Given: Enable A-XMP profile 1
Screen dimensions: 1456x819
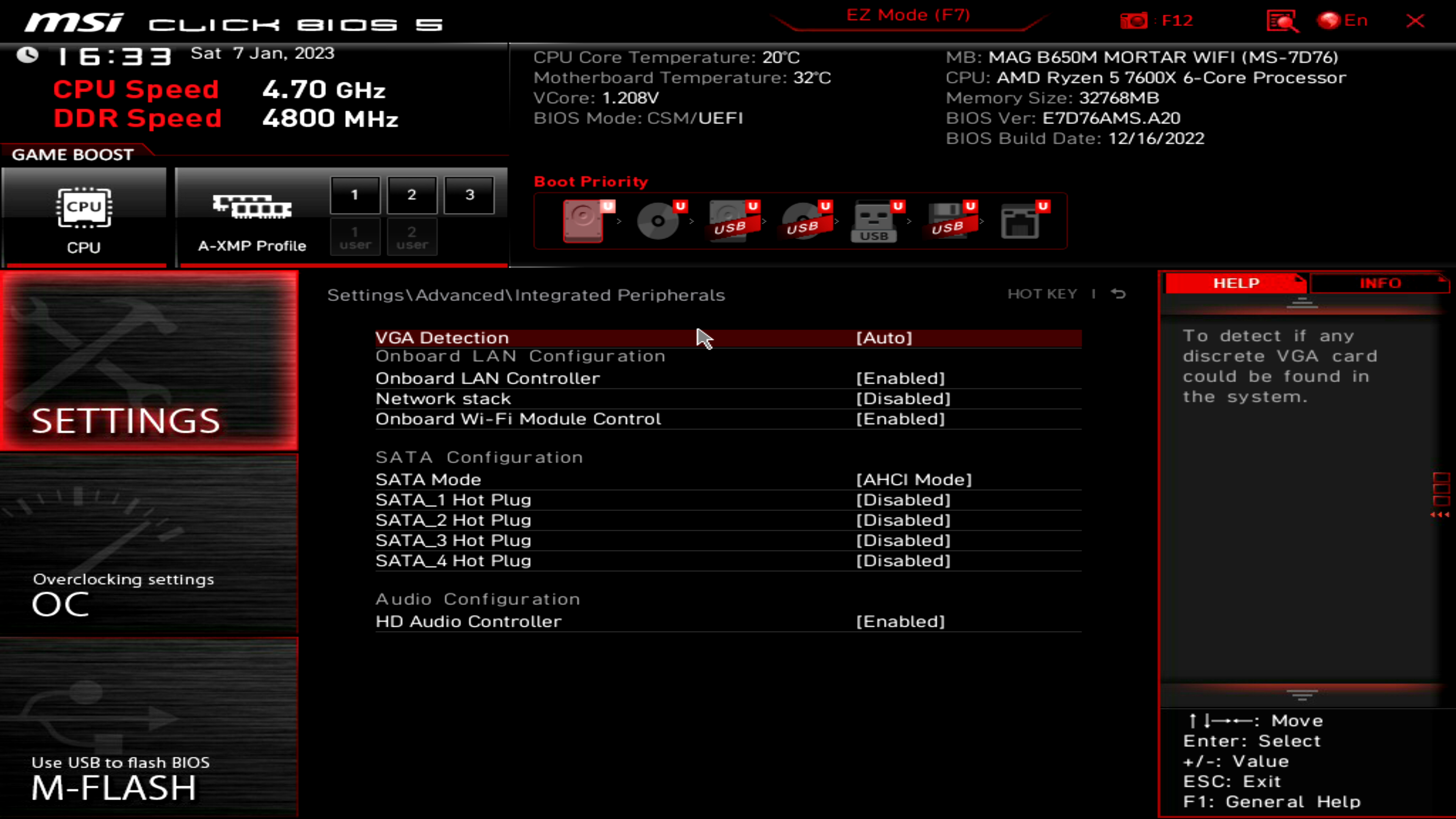Looking at the screenshot, I should [x=355, y=195].
